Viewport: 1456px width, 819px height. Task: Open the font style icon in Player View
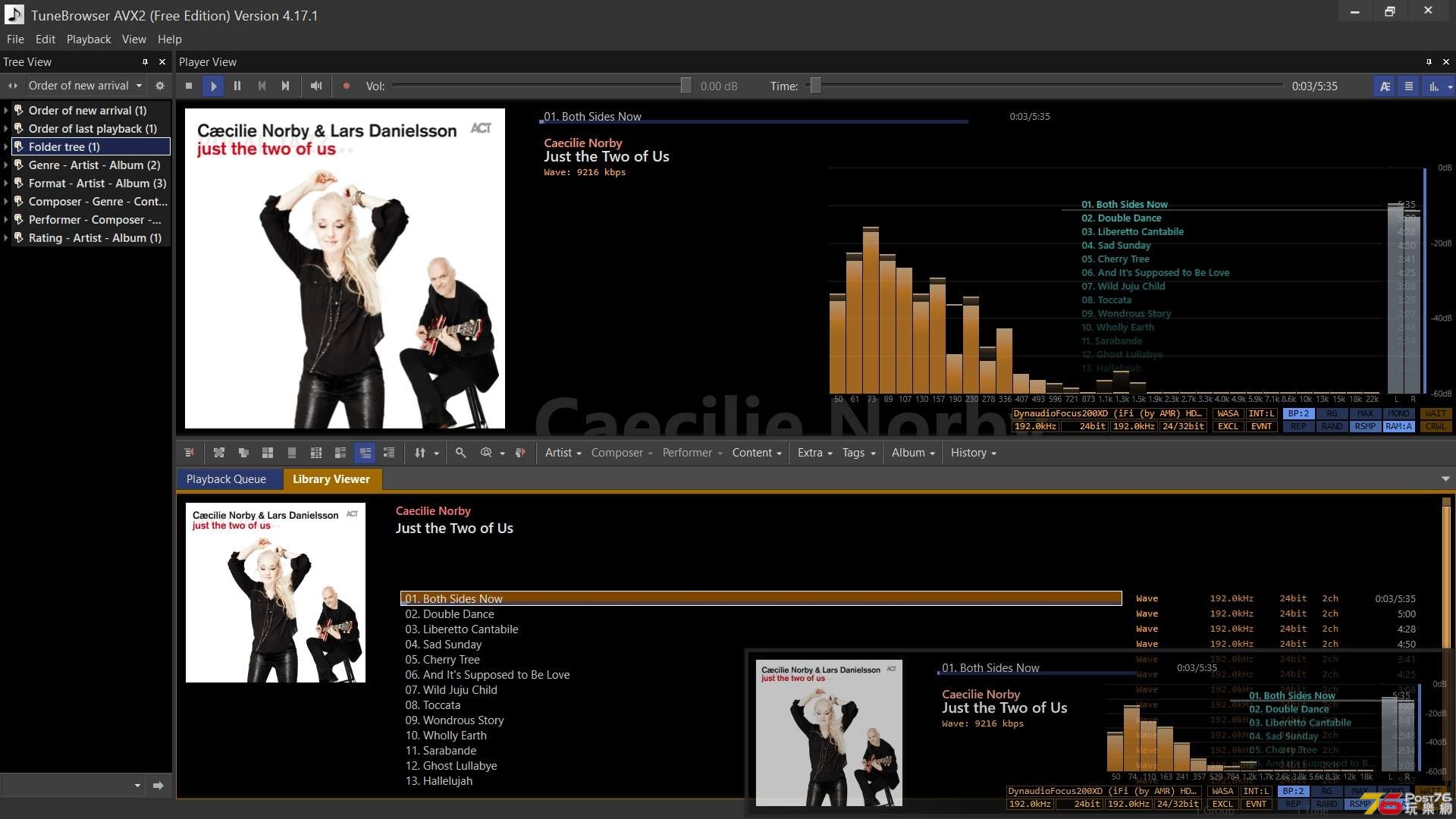(x=1385, y=86)
